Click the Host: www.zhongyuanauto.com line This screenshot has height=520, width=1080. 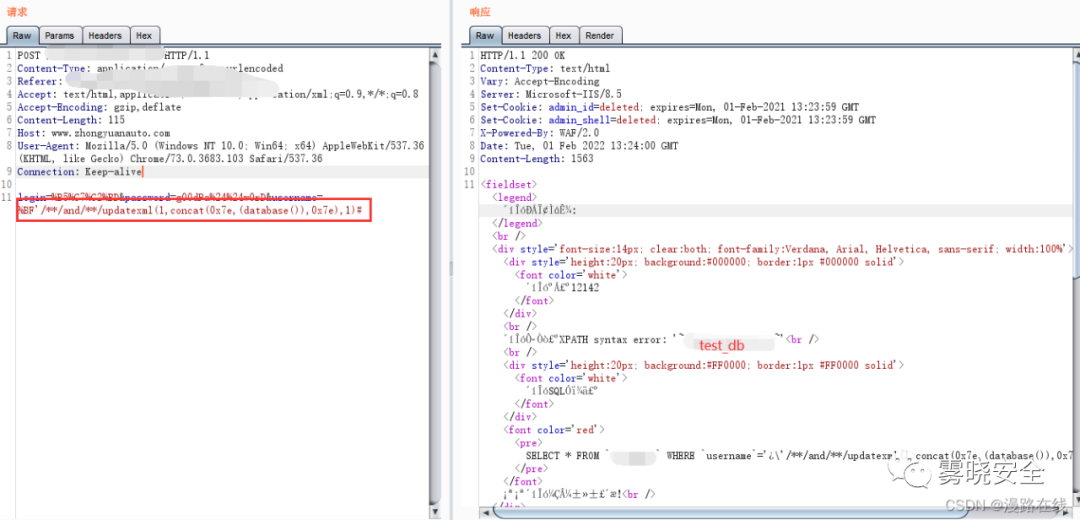(x=94, y=133)
